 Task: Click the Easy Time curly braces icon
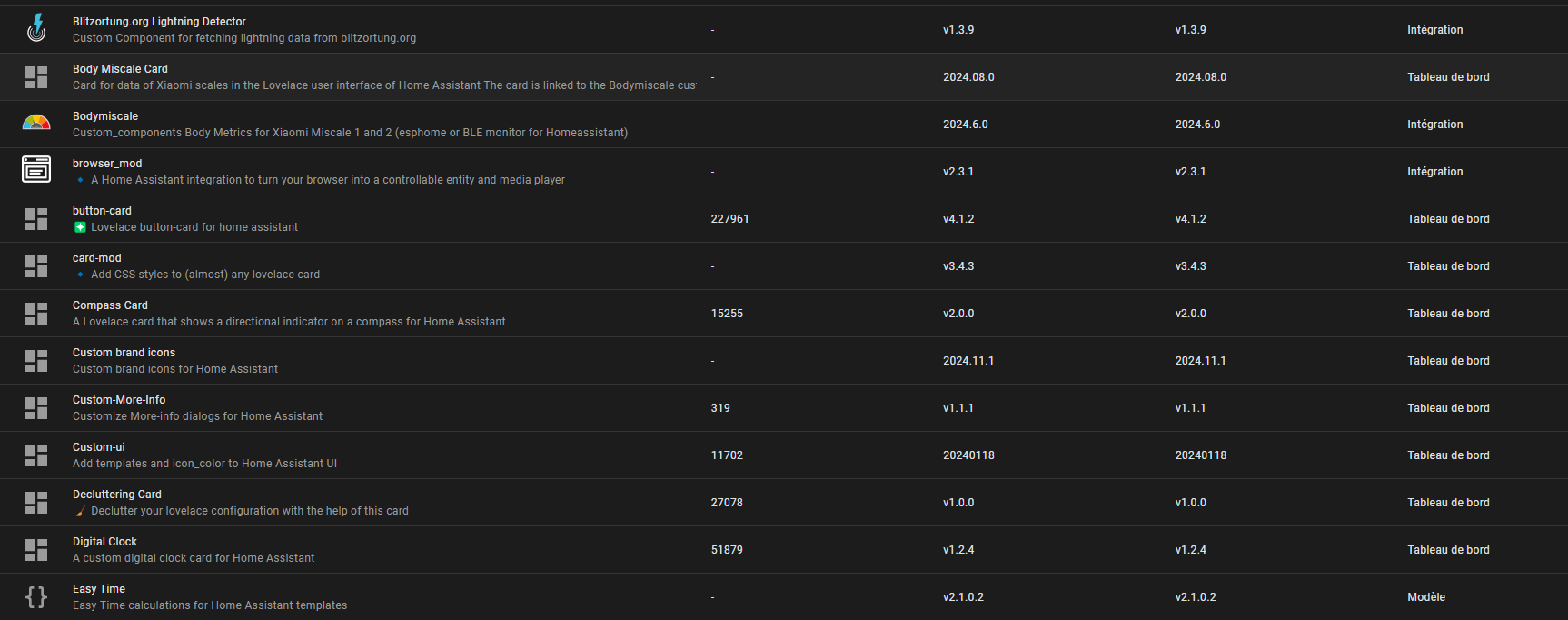pyautogui.click(x=36, y=597)
